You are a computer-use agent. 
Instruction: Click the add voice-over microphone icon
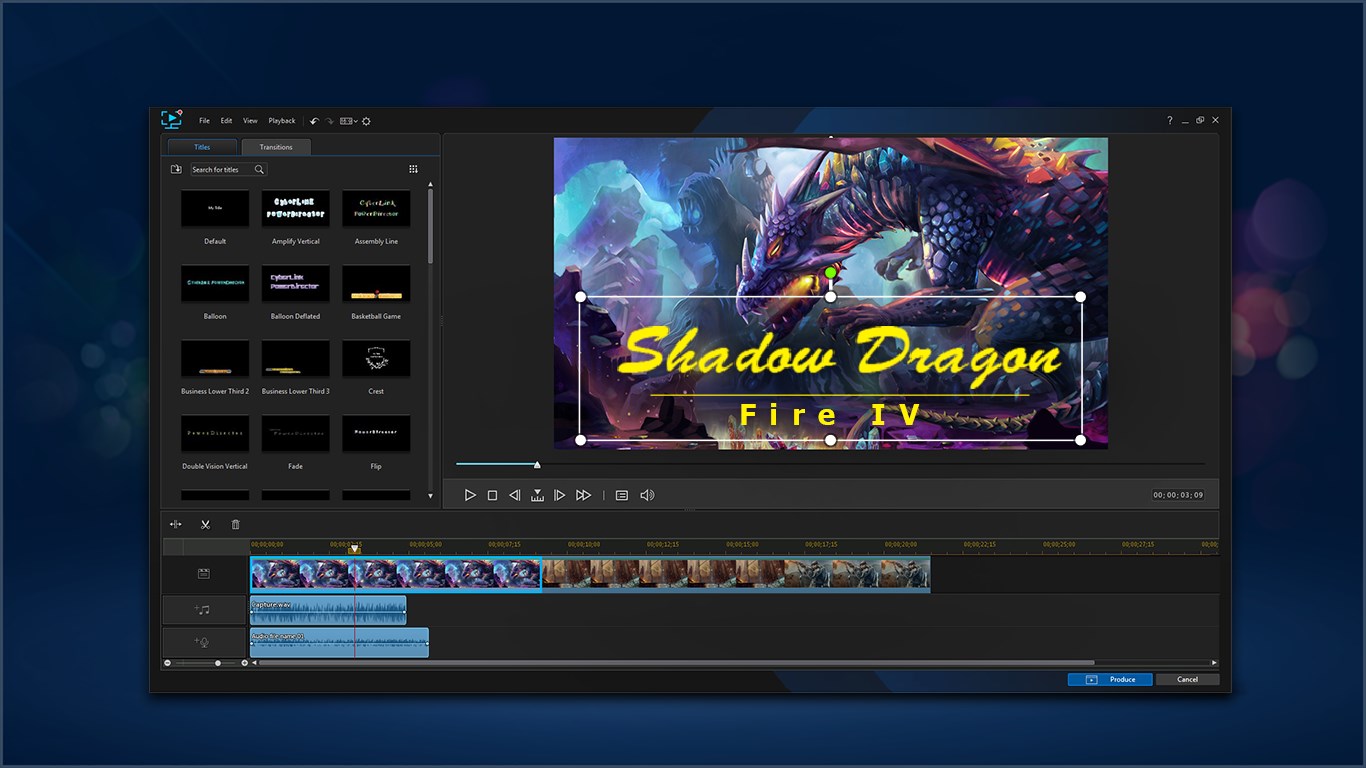tap(203, 642)
